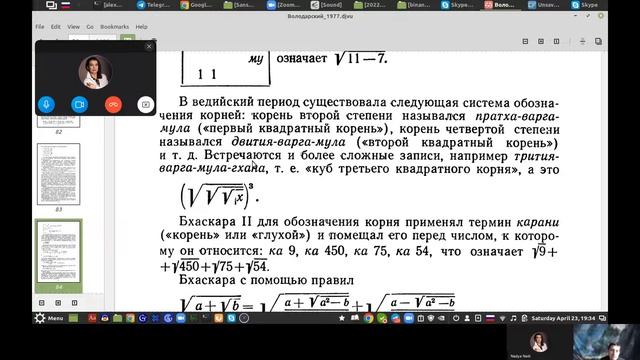The image size is (640, 360).
Task: Click second sidebar view icon below thumbnails
Action: (x=58, y=303)
